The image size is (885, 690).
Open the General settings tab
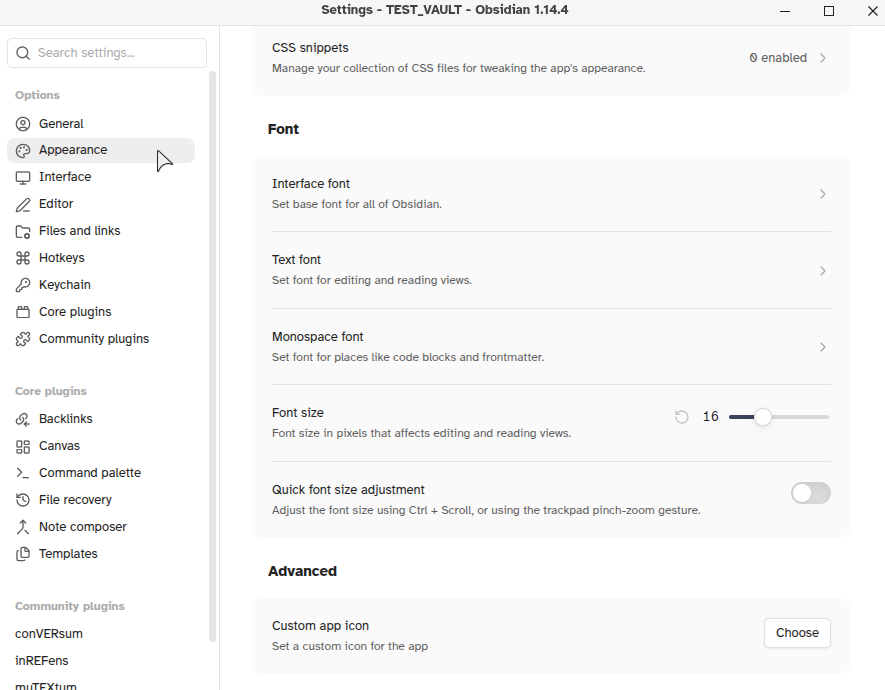(101, 124)
